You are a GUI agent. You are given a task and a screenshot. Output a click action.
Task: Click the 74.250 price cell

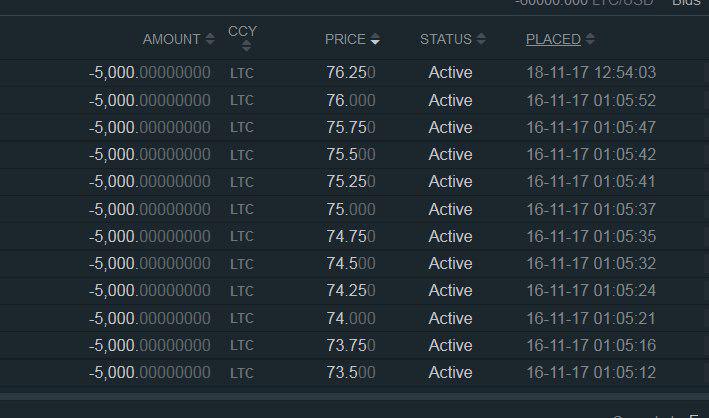click(351, 290)
